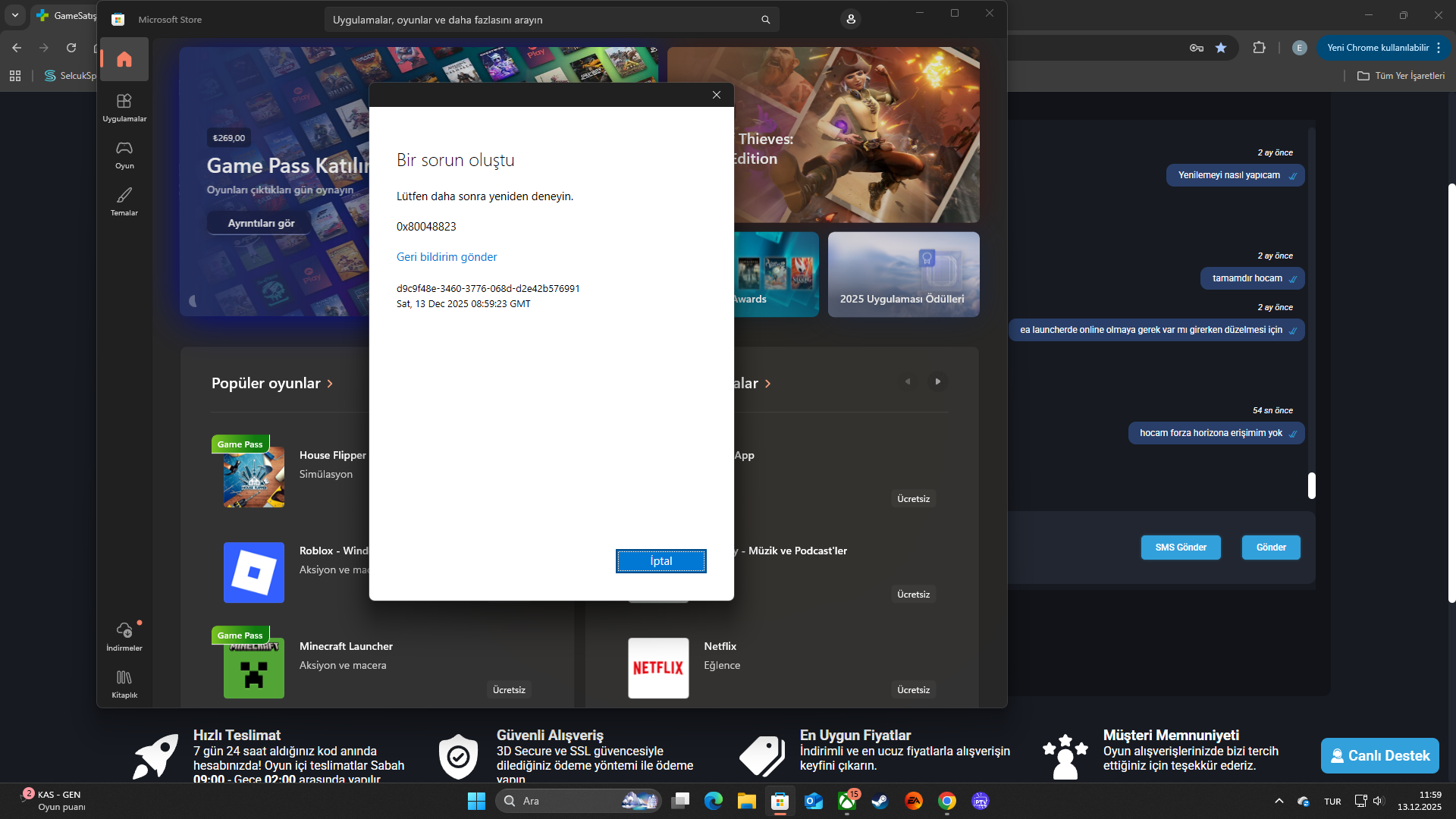Open Task View from taskbar

680,801
